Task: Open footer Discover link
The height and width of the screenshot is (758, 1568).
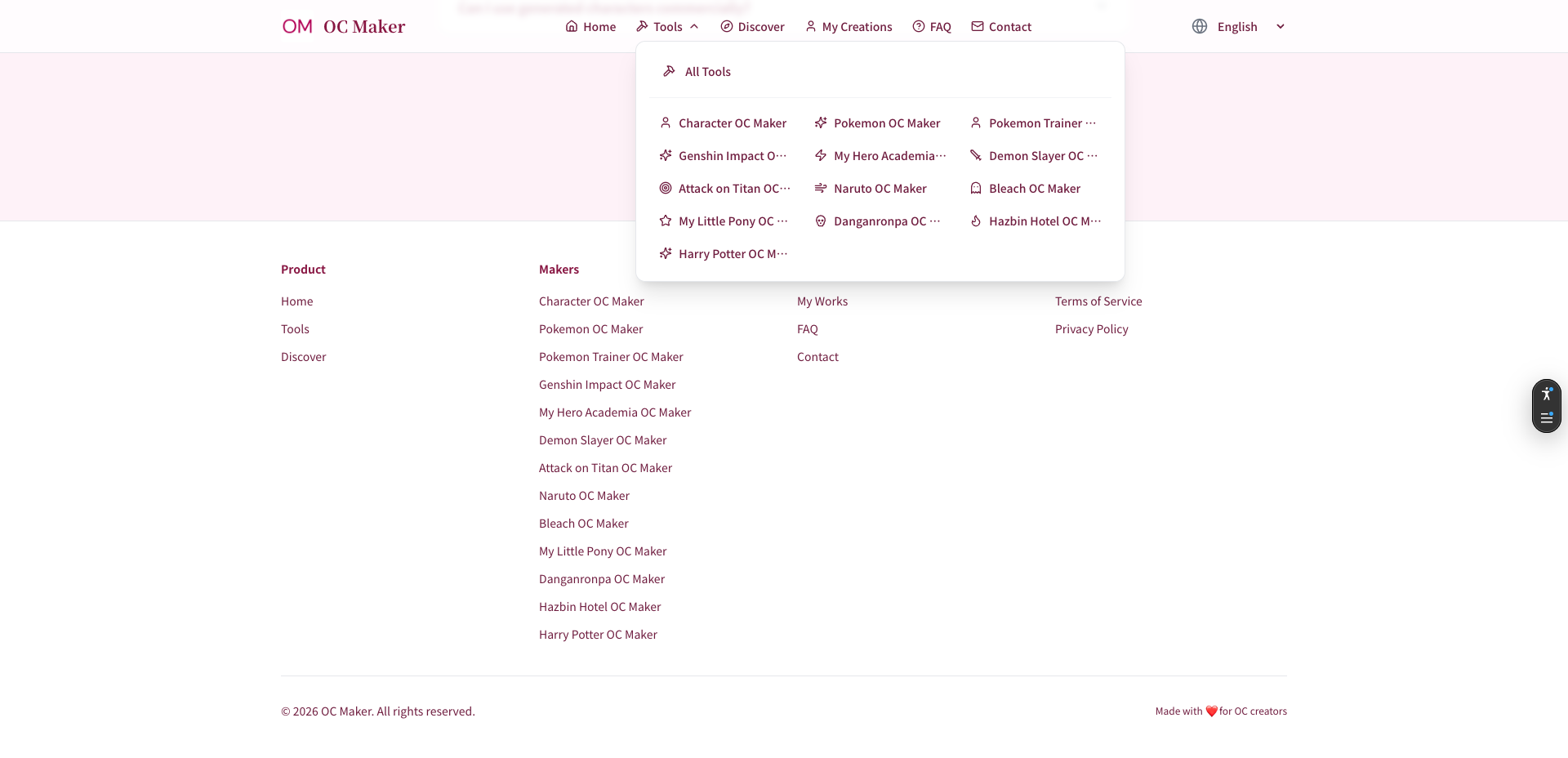Action: click(304, 356)
